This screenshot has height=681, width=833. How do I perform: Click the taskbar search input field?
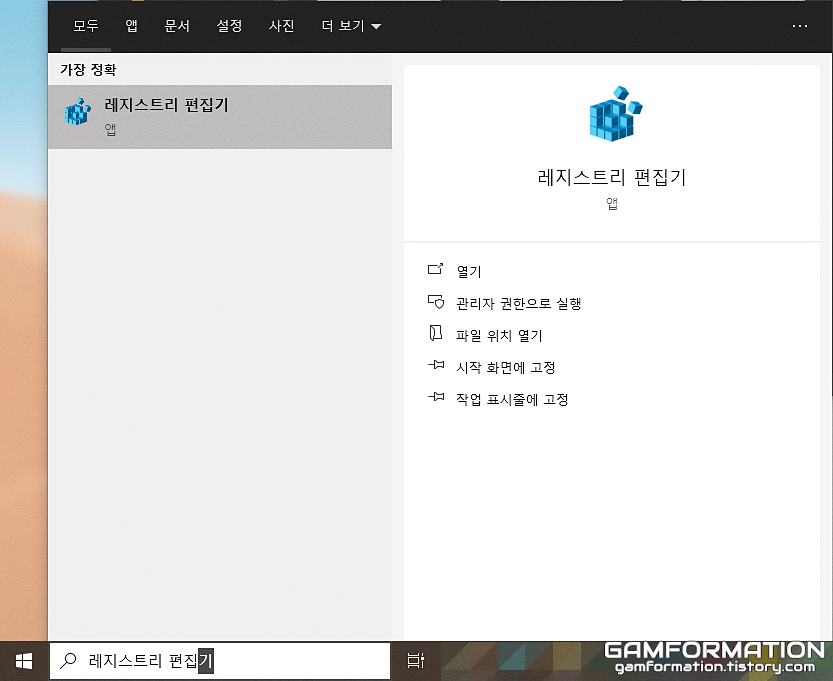[x=220, y=661]
